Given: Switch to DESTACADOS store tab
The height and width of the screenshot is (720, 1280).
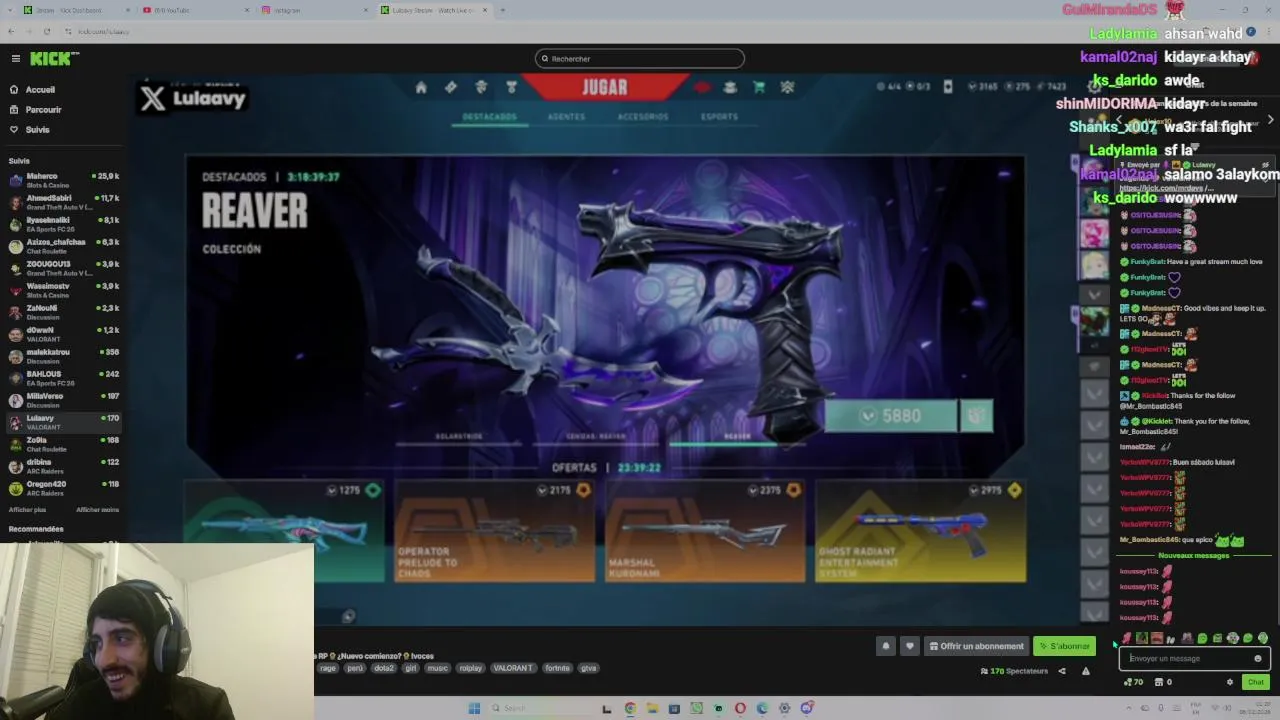Looking at the screenshot, I should click(489, 117).
